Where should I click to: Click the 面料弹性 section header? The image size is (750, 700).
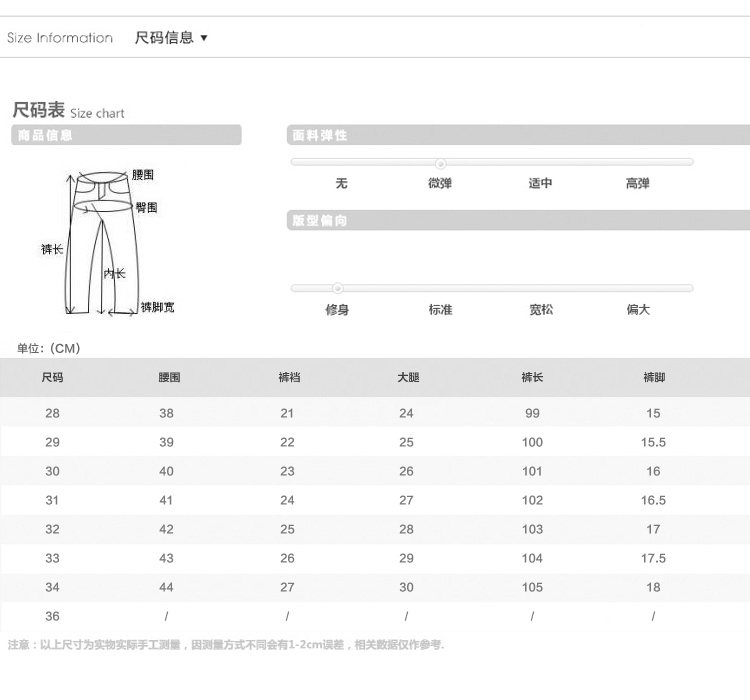518,135
